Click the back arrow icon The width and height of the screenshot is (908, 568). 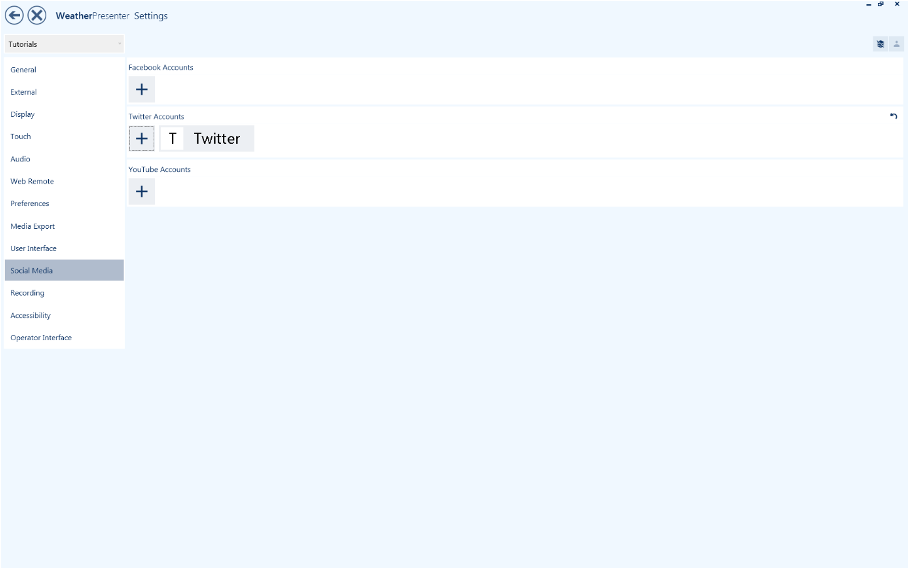point(14,16)
